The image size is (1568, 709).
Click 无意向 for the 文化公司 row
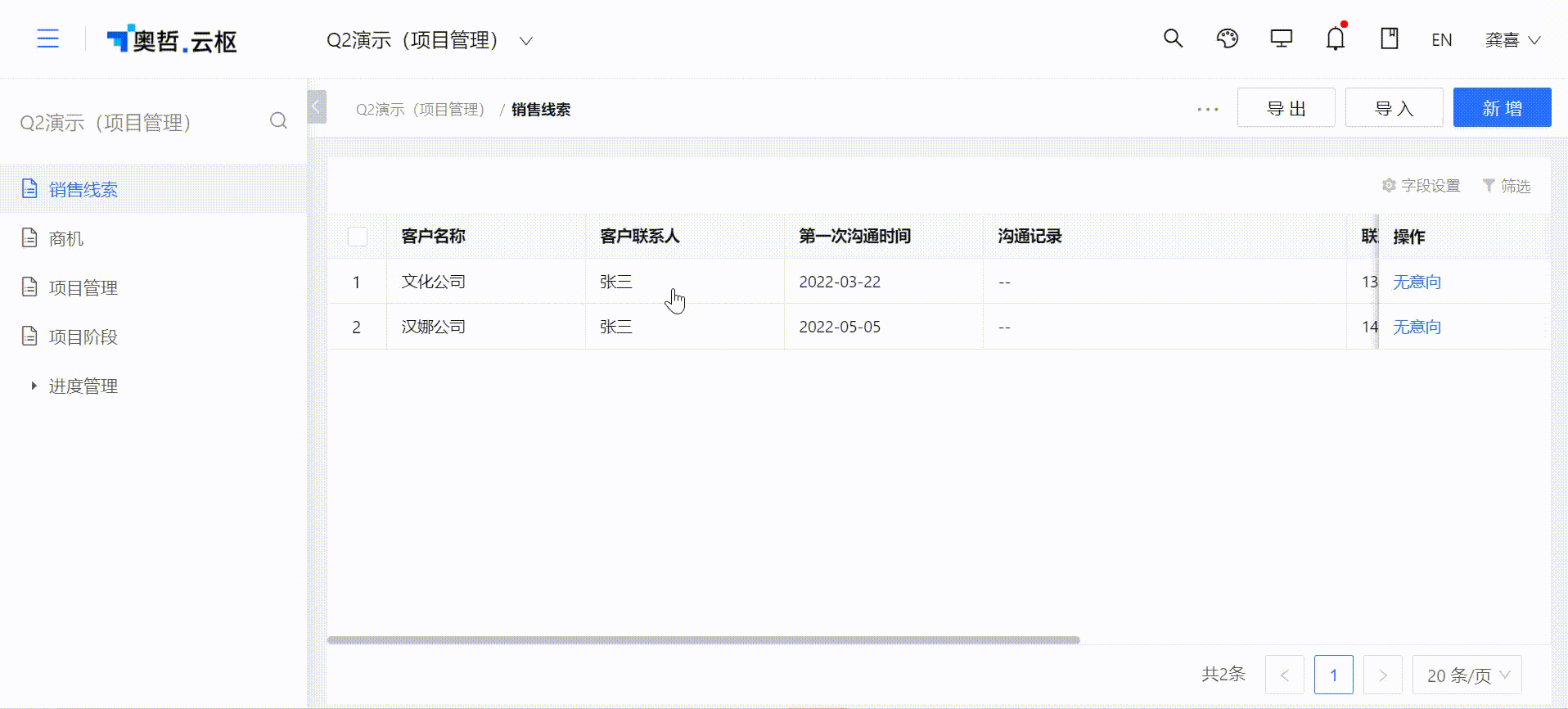[1417, 282]
